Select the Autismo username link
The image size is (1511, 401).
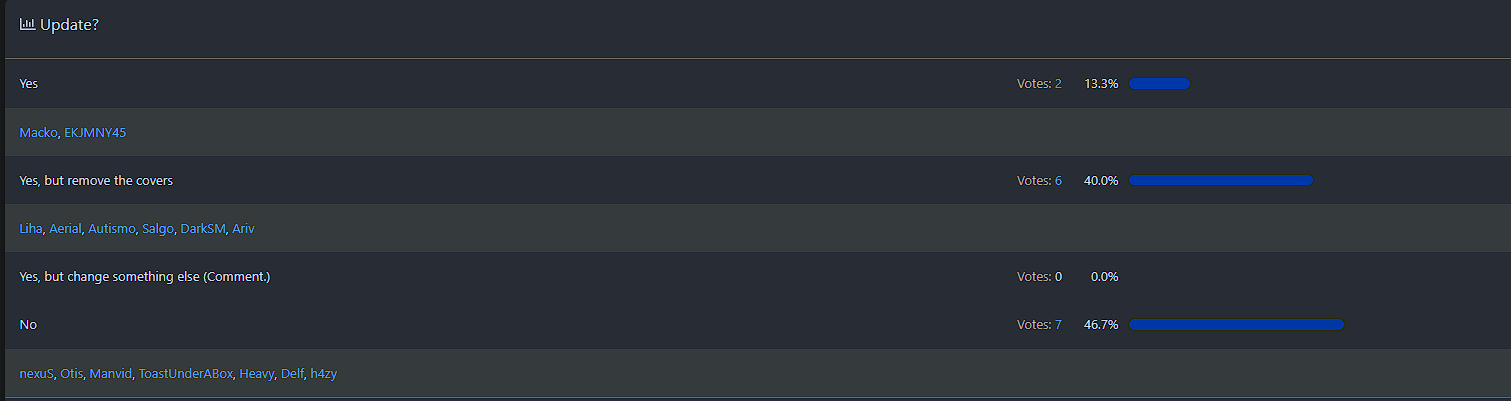click(x=111, y=229)
